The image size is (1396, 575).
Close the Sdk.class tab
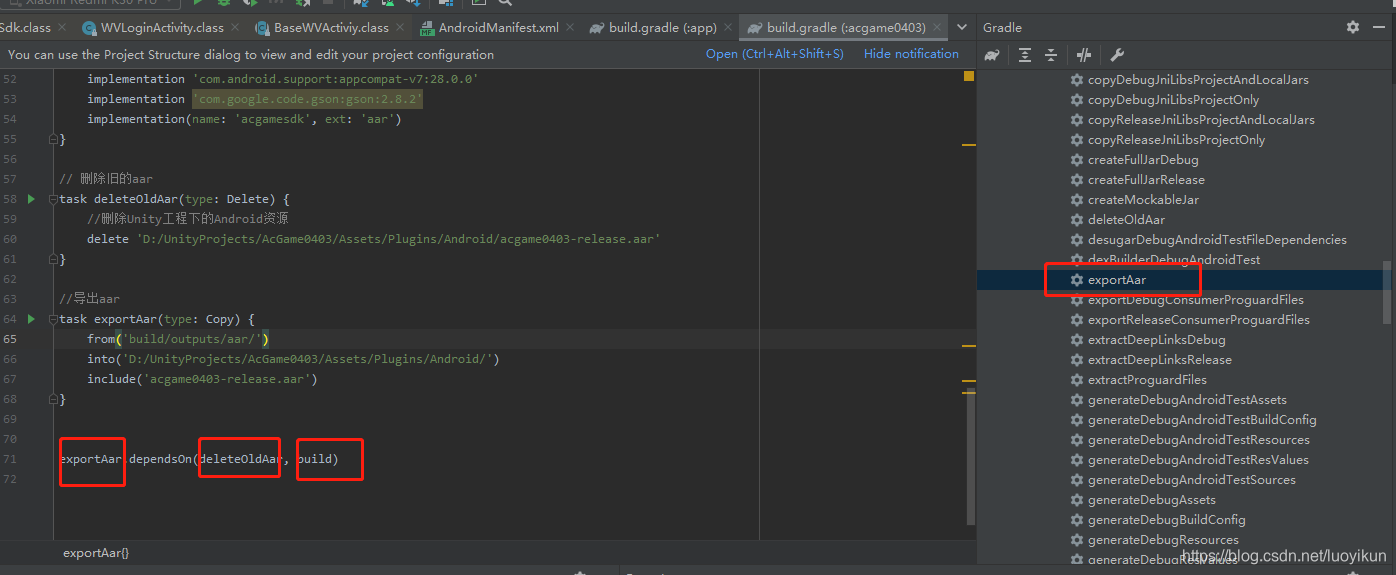(64, 28)
